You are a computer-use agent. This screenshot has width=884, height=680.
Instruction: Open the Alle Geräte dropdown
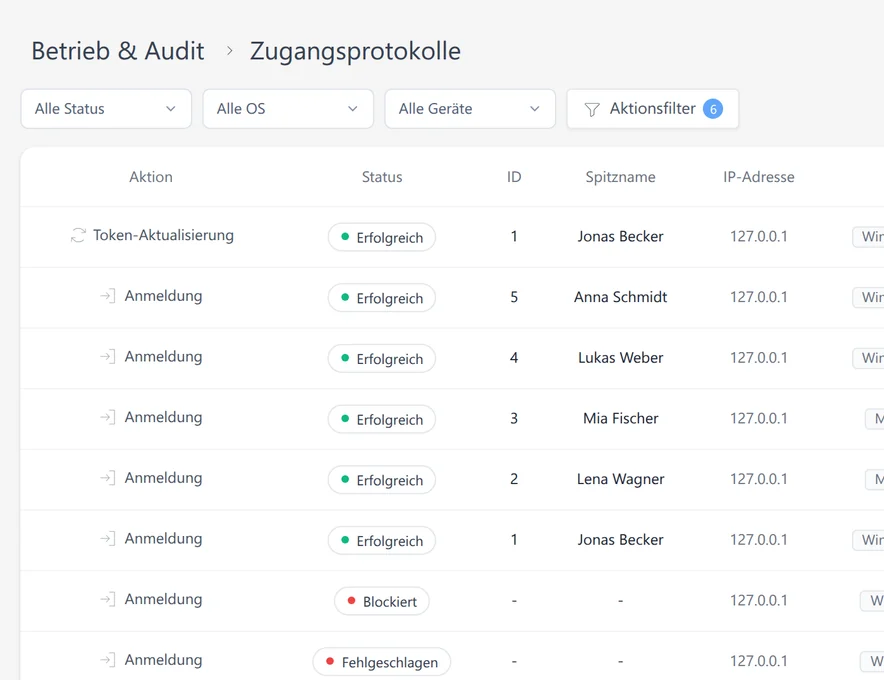click(x=470, y=109)
